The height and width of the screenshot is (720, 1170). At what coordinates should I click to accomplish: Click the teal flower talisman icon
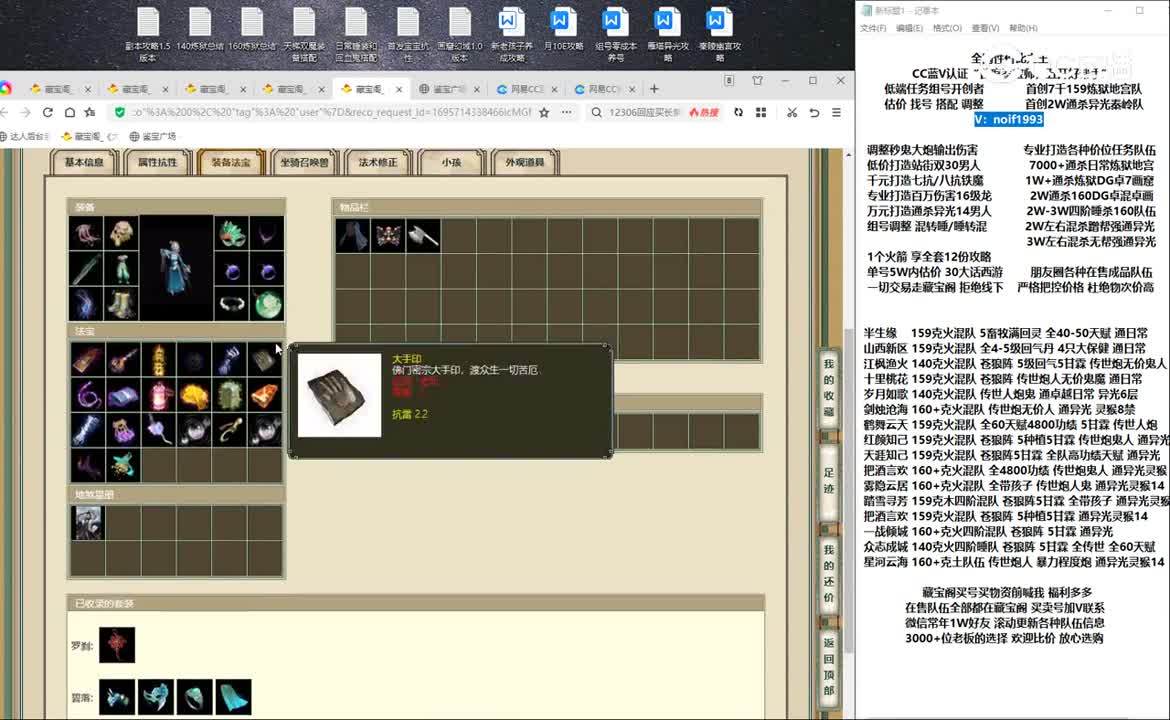tap(123, 465)
